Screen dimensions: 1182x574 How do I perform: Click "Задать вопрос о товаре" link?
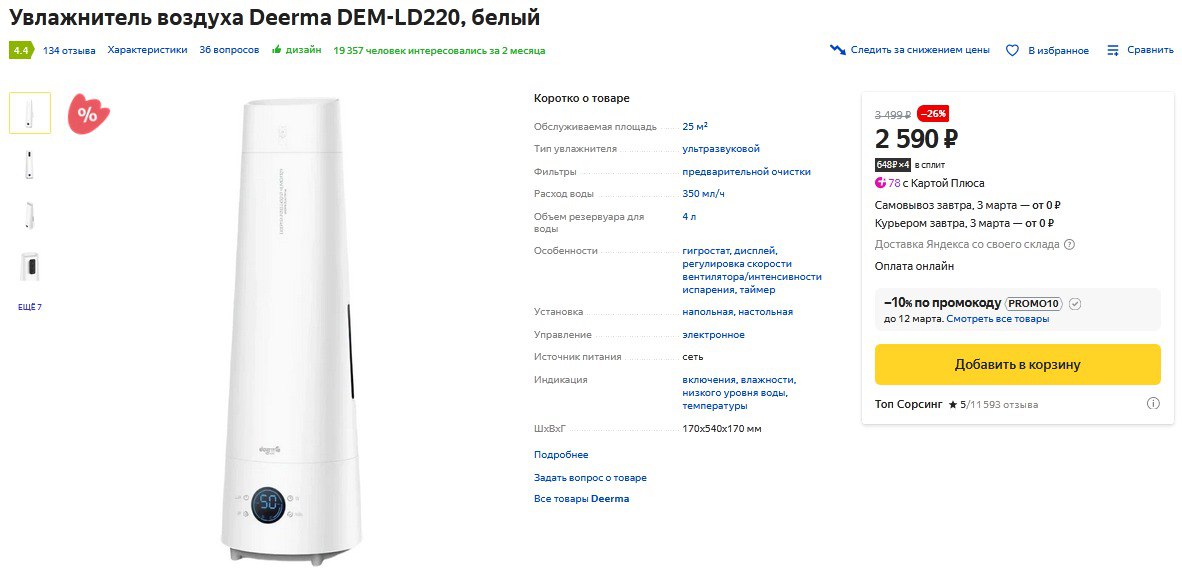coord(590,478)
